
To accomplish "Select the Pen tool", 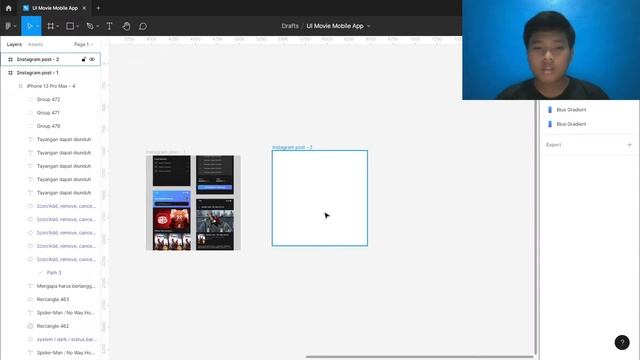I will [90, 26].
